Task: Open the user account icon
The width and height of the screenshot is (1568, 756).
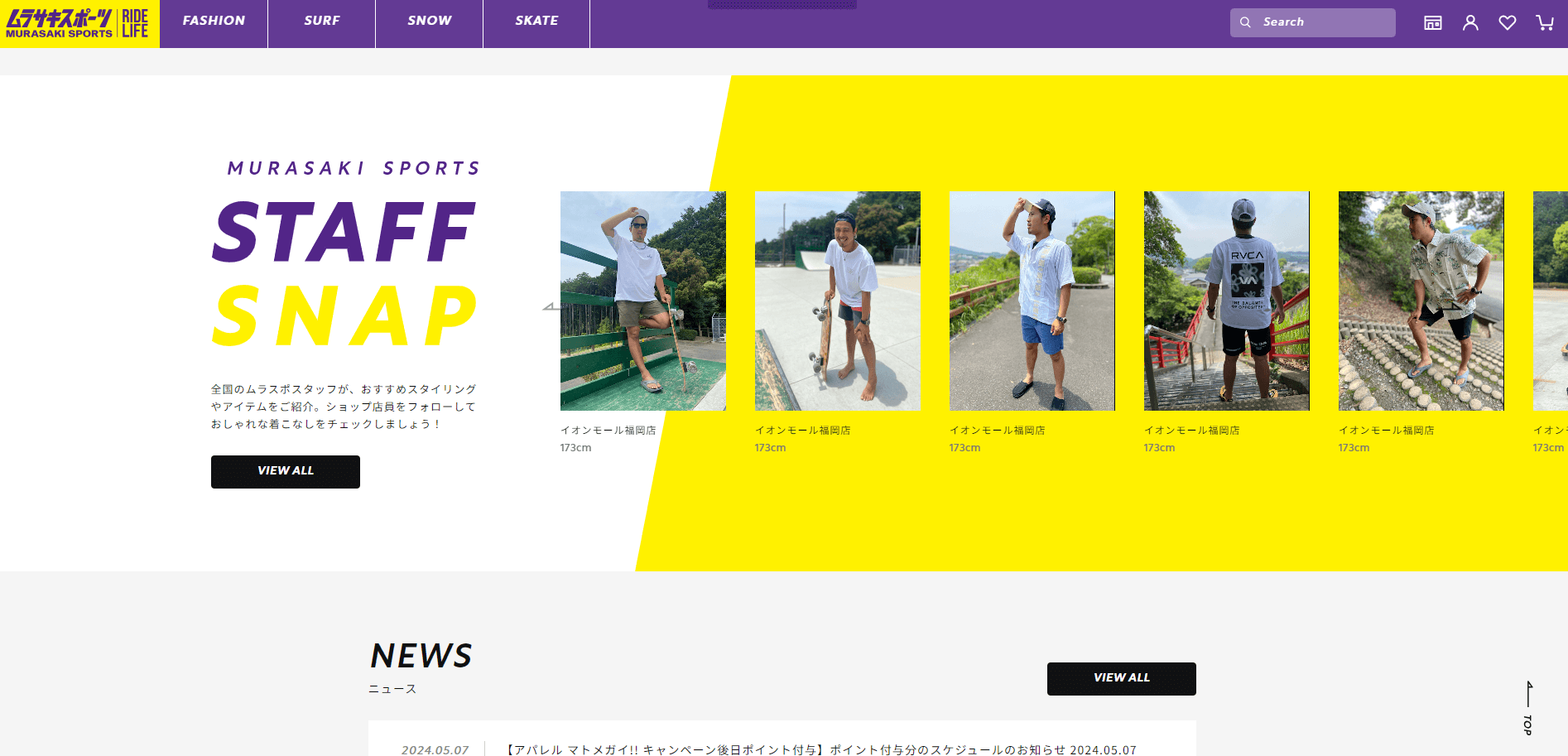Action: click(x=1470, y=23)
